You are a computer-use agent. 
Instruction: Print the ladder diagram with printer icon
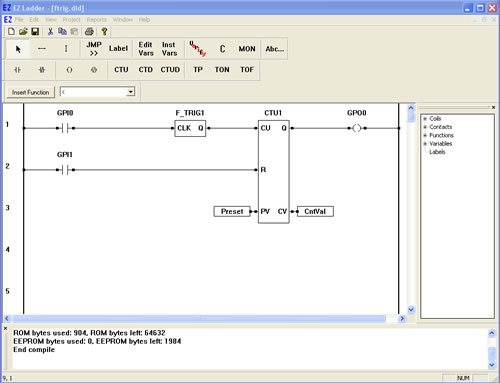89,31
